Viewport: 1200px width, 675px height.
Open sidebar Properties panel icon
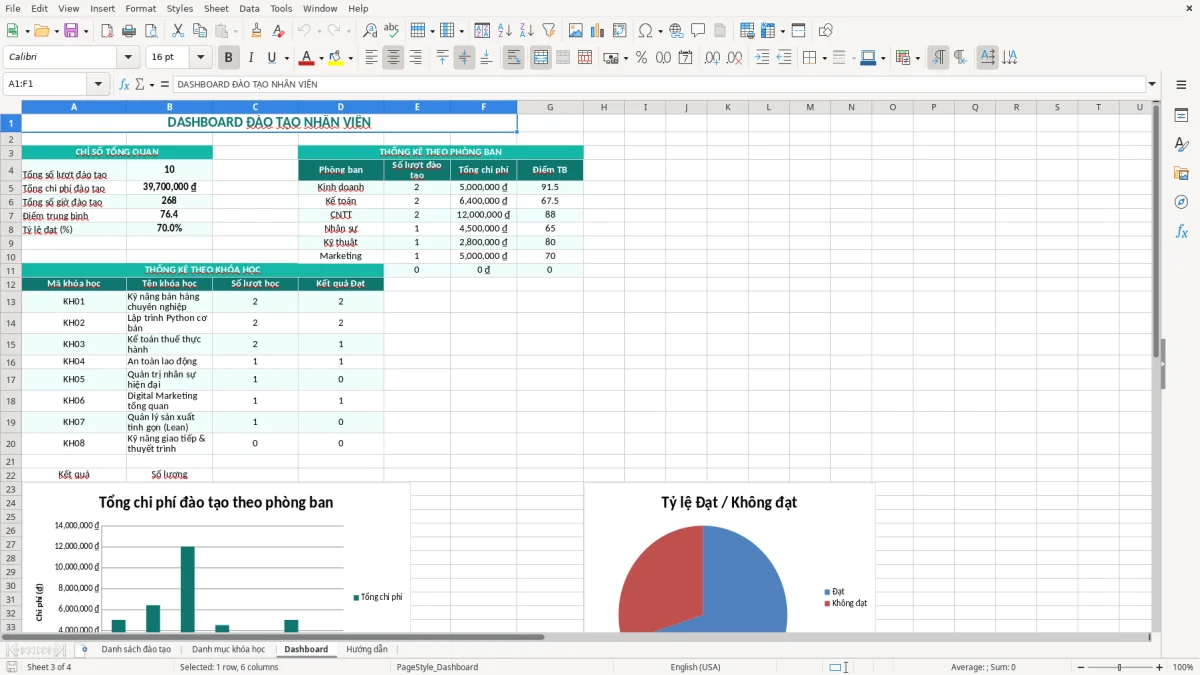pos(1181,116)
